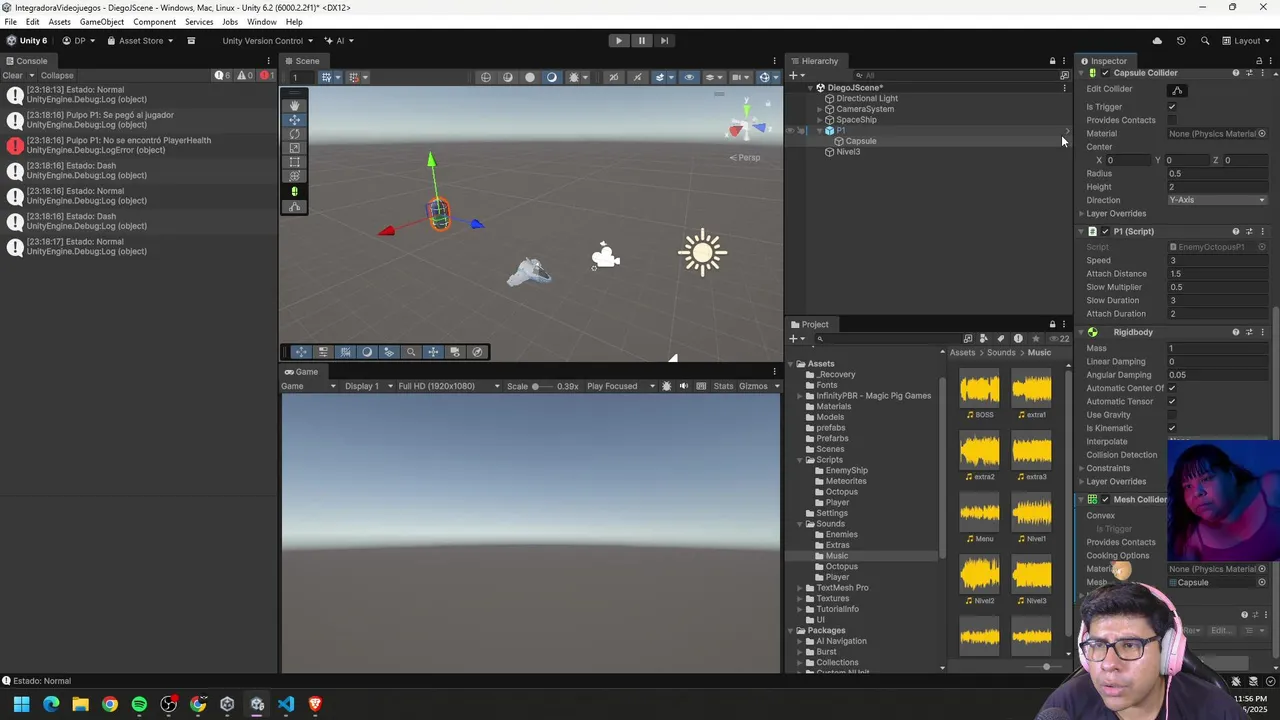Select the BOSS audio clip thumbnail

[979, 389]
